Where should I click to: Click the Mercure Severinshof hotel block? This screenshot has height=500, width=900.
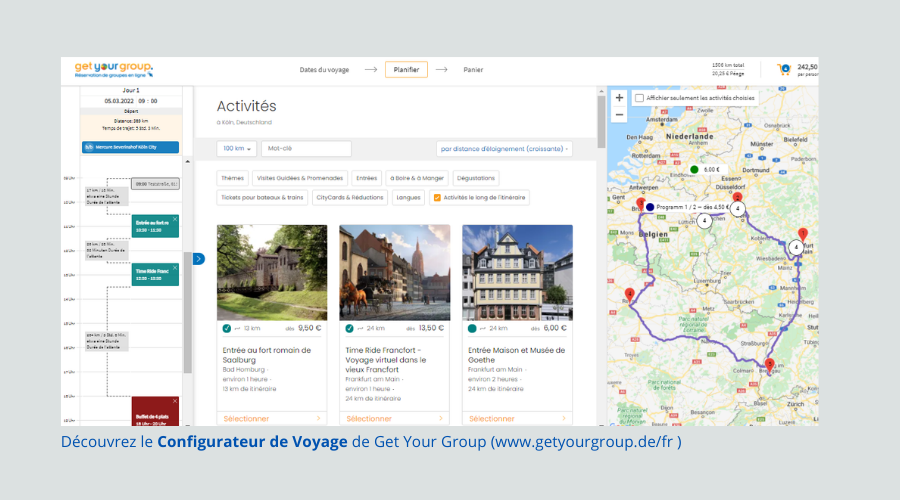coord(130,147)
